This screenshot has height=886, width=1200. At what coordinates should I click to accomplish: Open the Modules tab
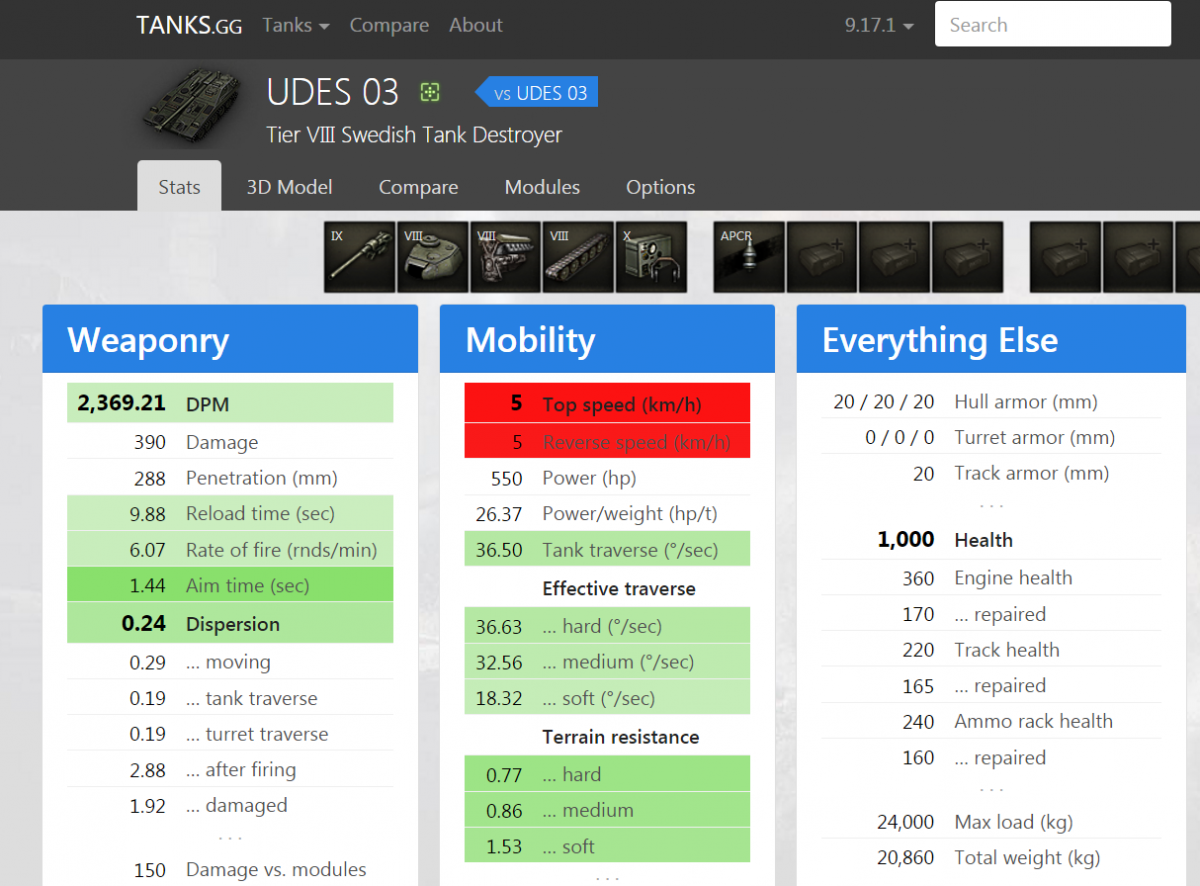point(542,187)
